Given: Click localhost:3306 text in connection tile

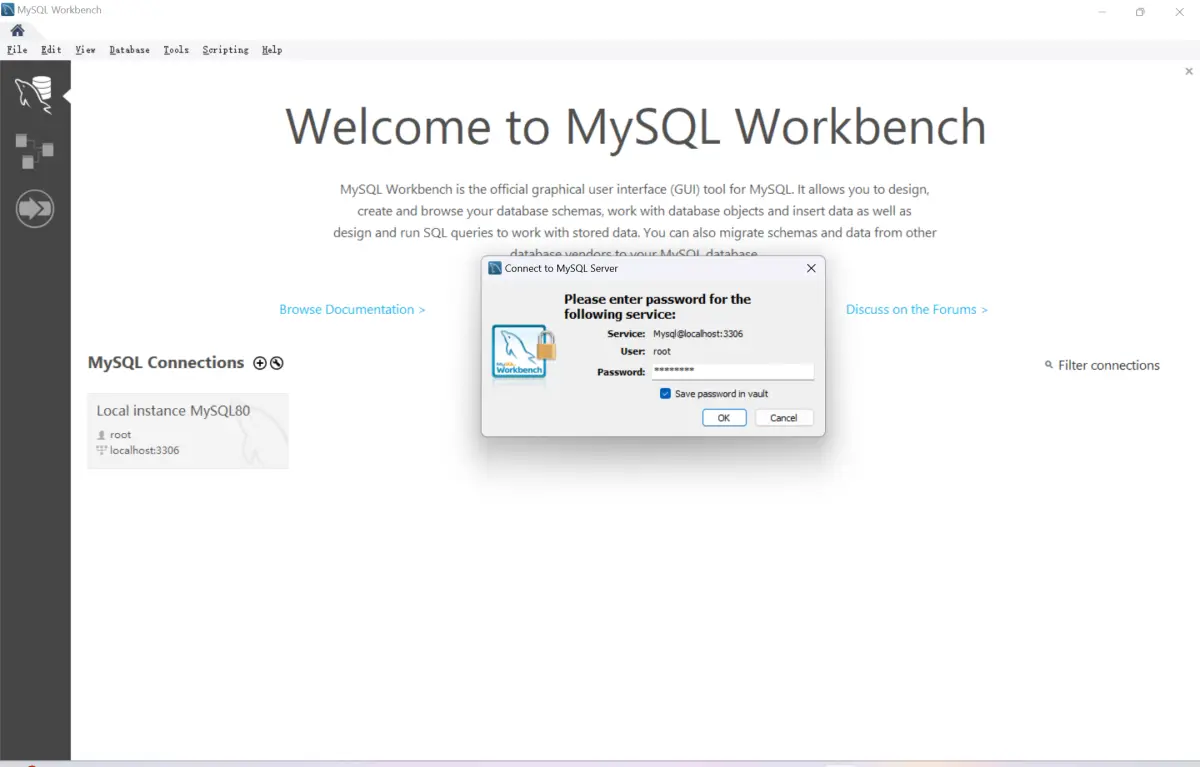Looking at the screenshot, I should pyautogui.click(x=144, y=451).
